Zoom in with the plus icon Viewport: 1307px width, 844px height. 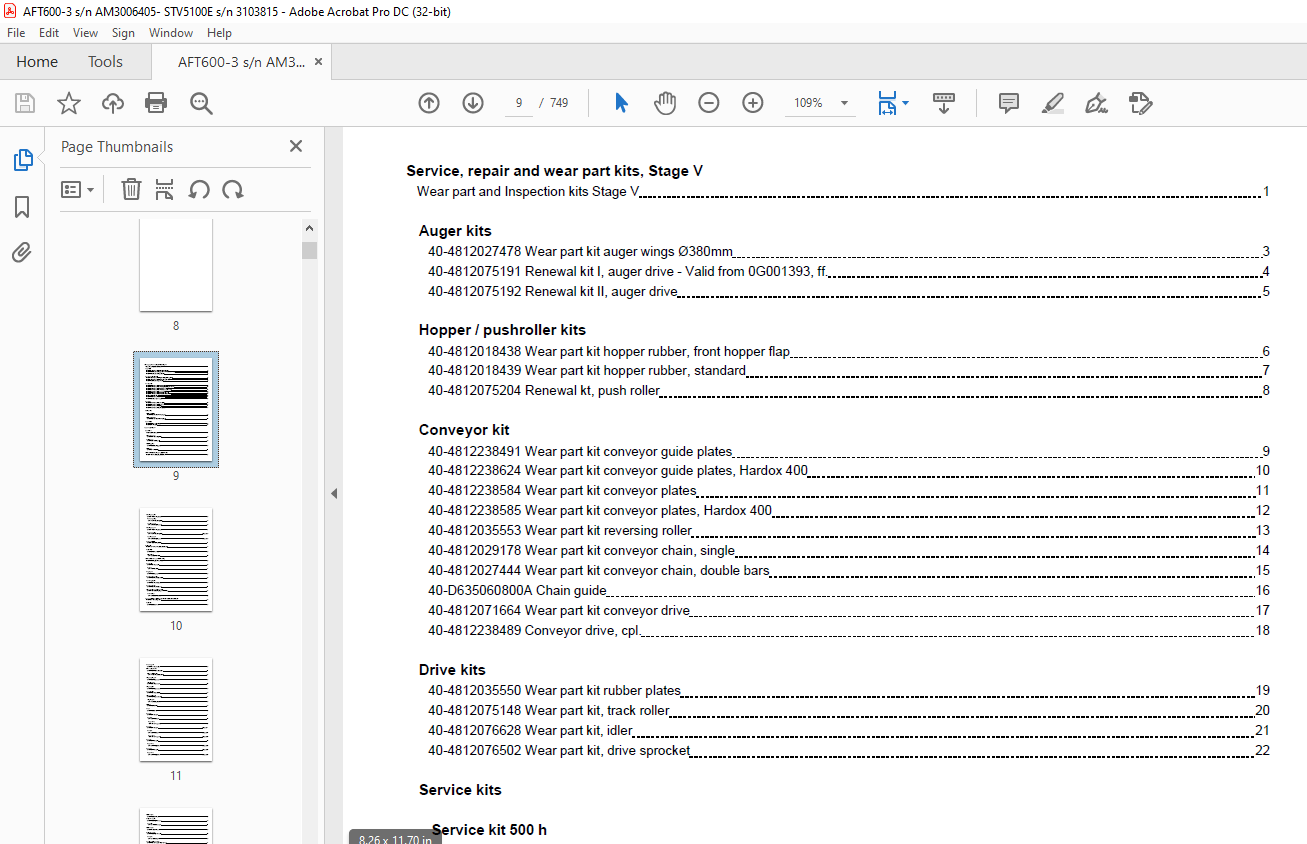coord(753,103)
